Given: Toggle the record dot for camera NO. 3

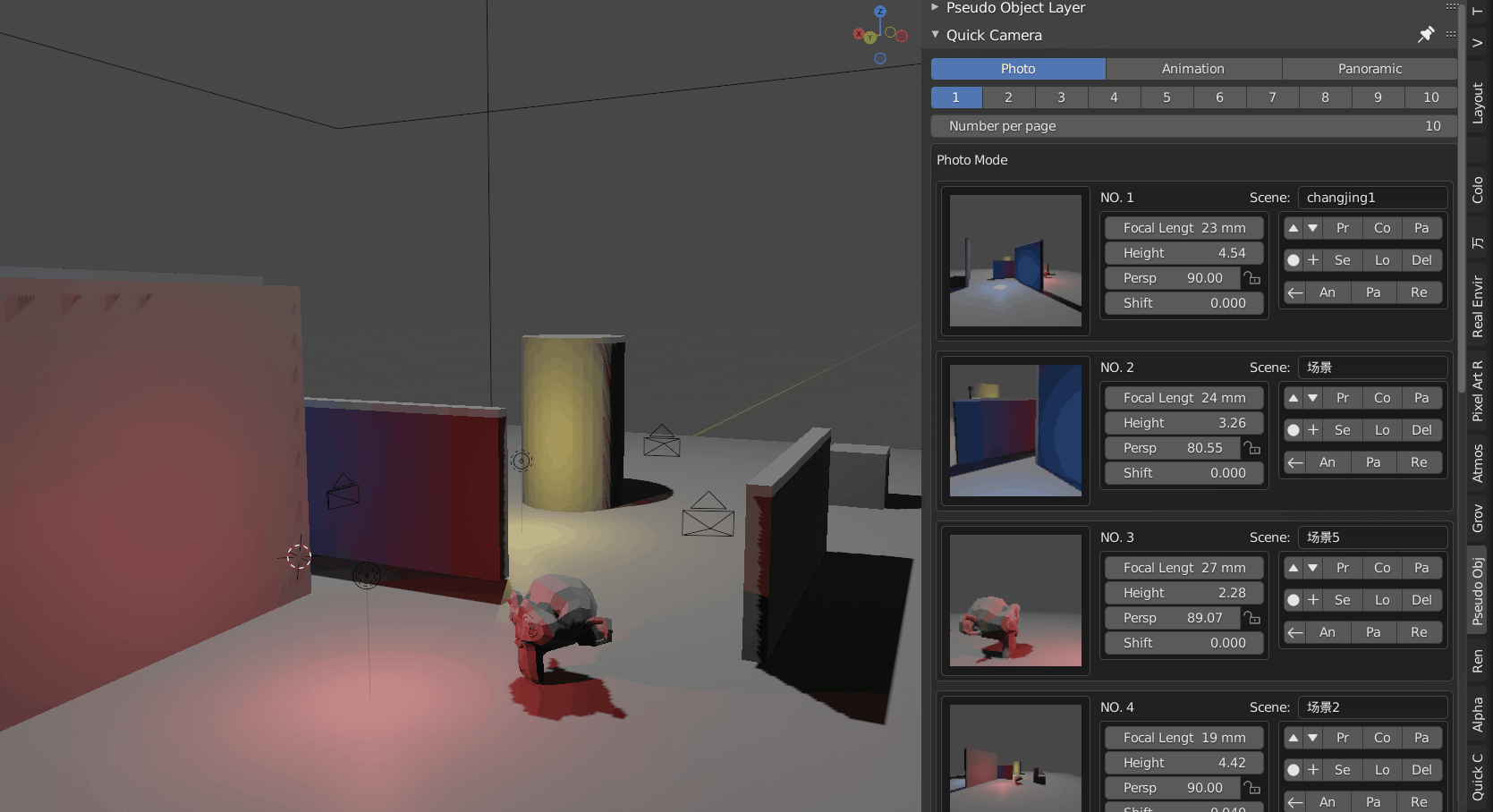Looking at the screenshot, I should (1292, 600).
